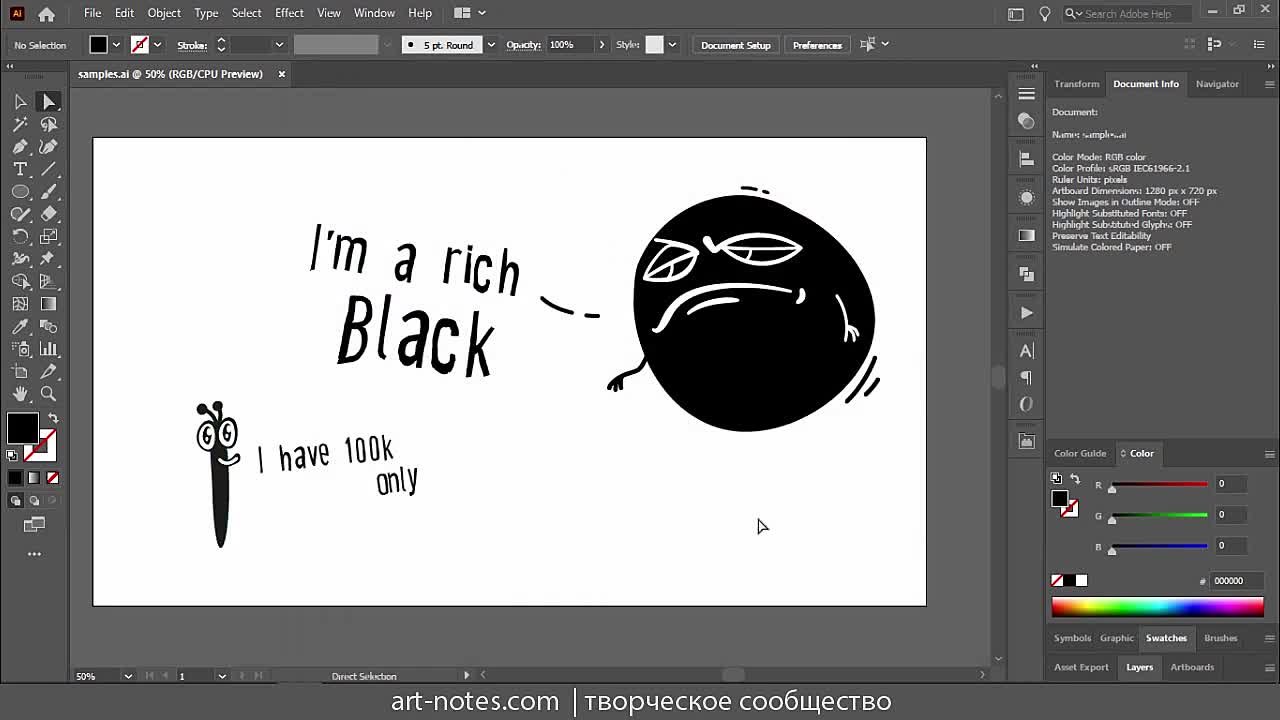Click the Document Setup button

click(x=735, y=45)
